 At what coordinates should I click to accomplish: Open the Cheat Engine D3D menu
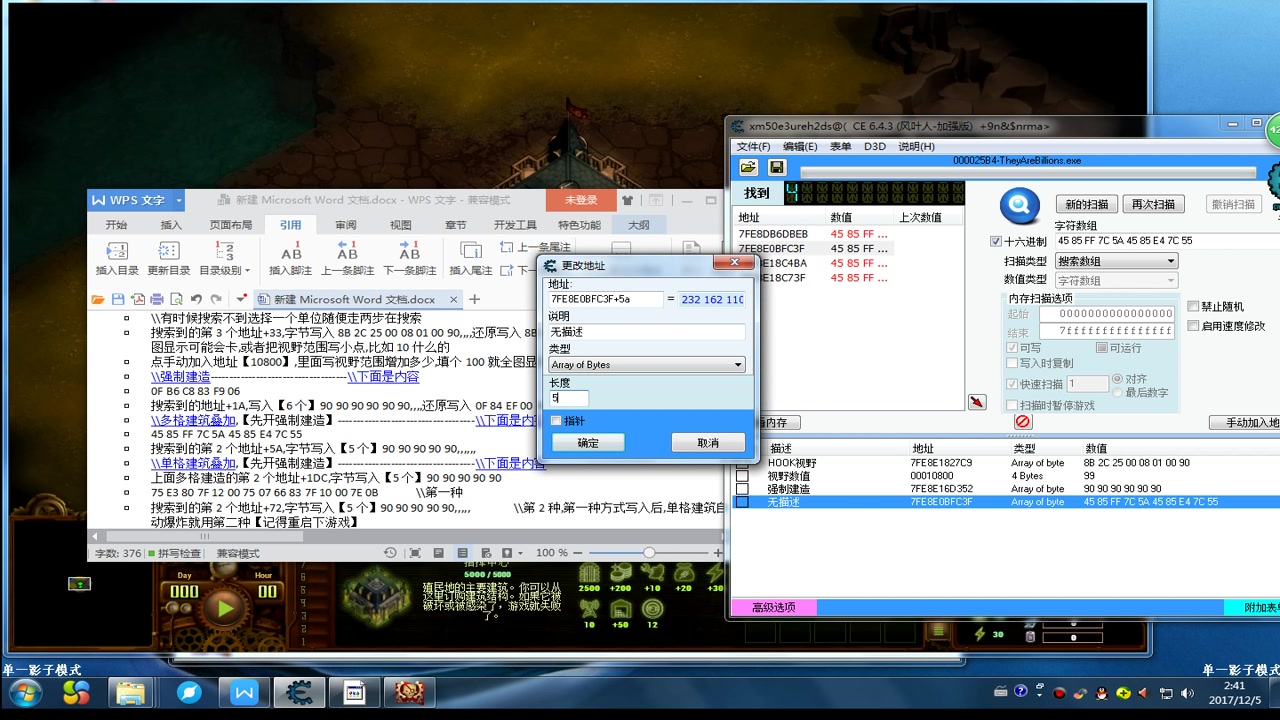[x=875, y=146]
